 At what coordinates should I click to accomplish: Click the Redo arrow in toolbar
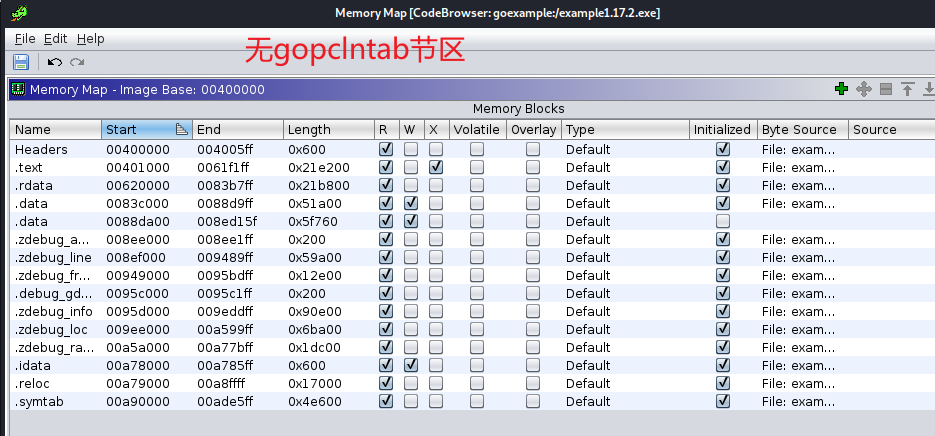pyautogui.click(x=77, y=62)
